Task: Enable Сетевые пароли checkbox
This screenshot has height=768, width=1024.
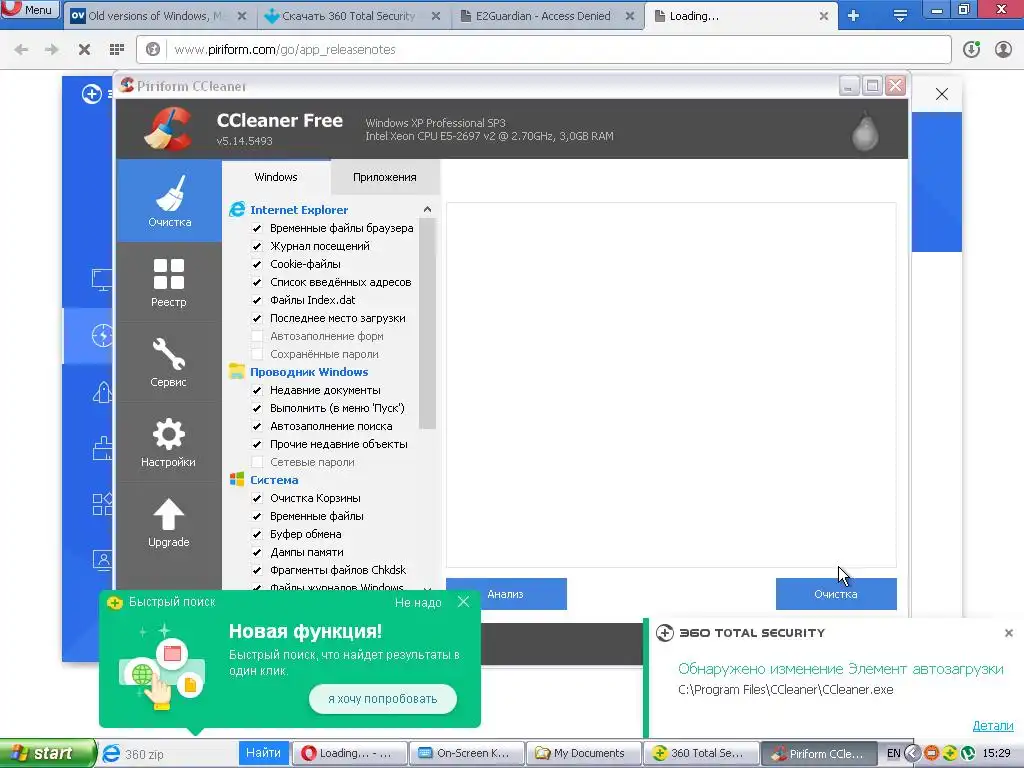Action: pos(257,462)
